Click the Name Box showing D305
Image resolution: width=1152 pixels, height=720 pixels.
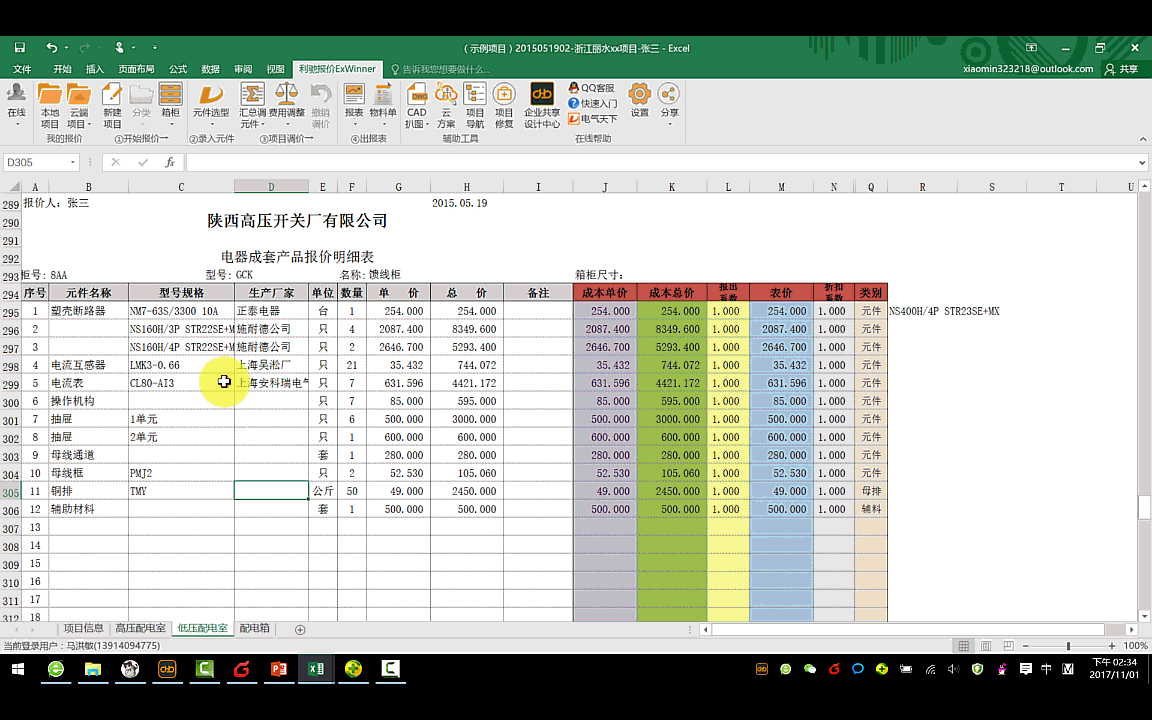tap(35, 162)
